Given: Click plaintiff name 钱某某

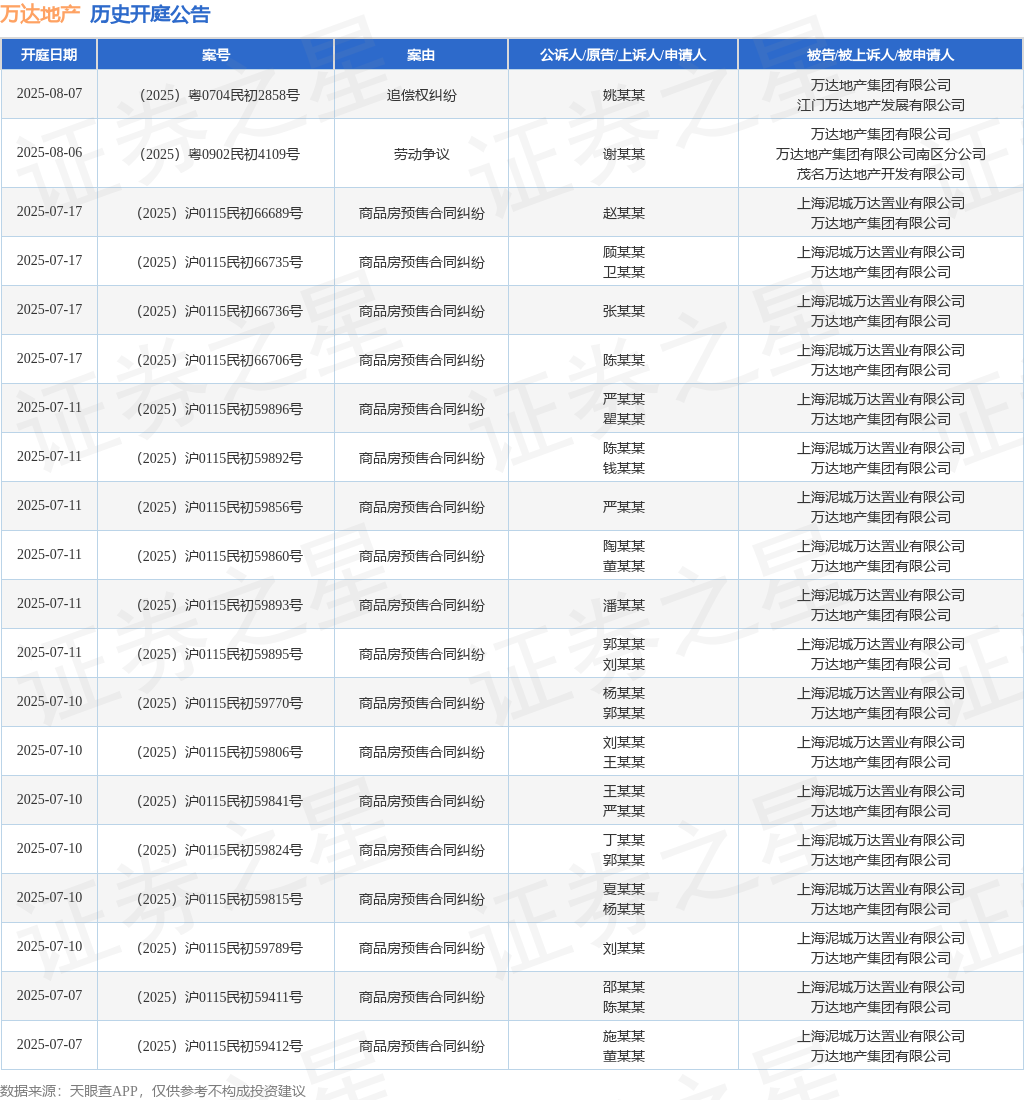Looking at the screenshot, I should [x=624, y=469].
